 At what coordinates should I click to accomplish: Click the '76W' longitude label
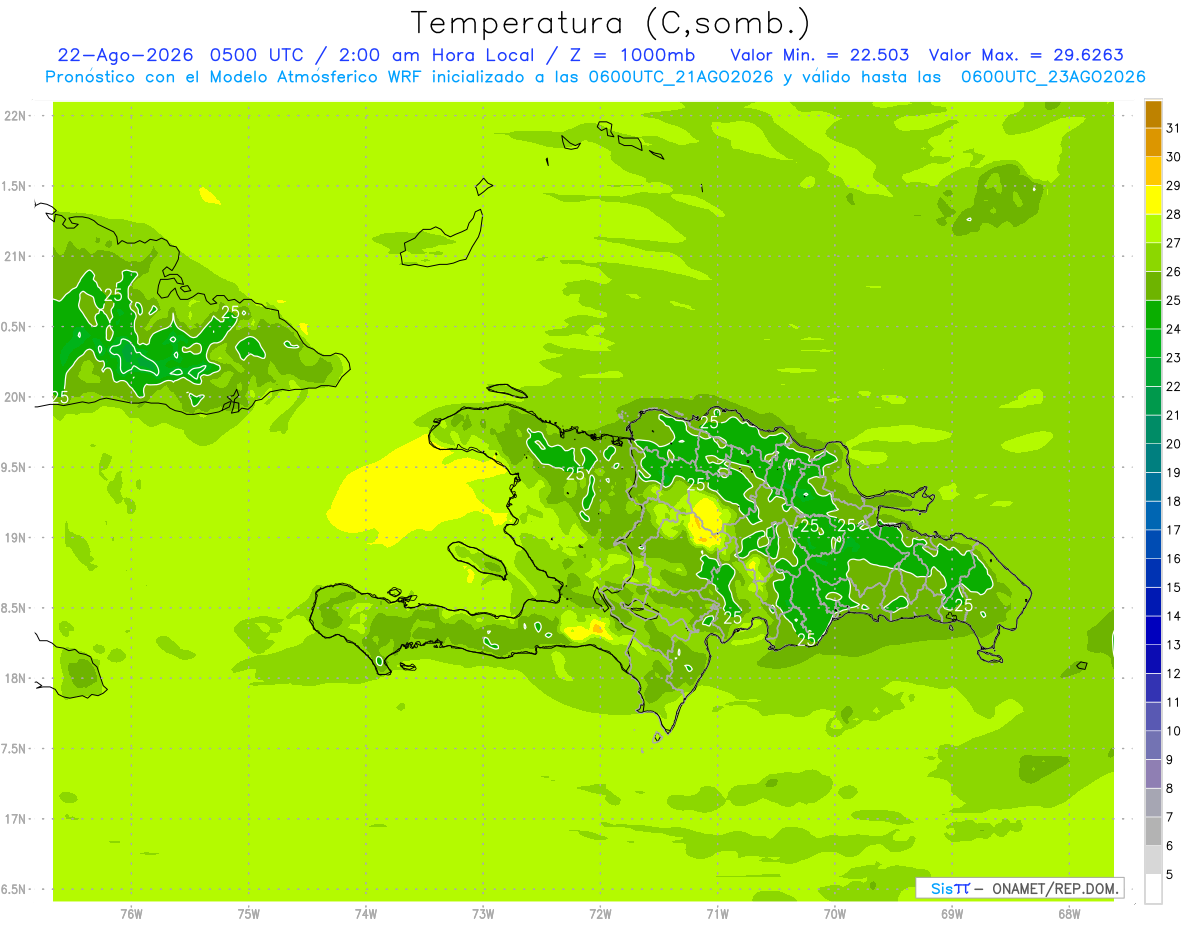tap(131, 914)
